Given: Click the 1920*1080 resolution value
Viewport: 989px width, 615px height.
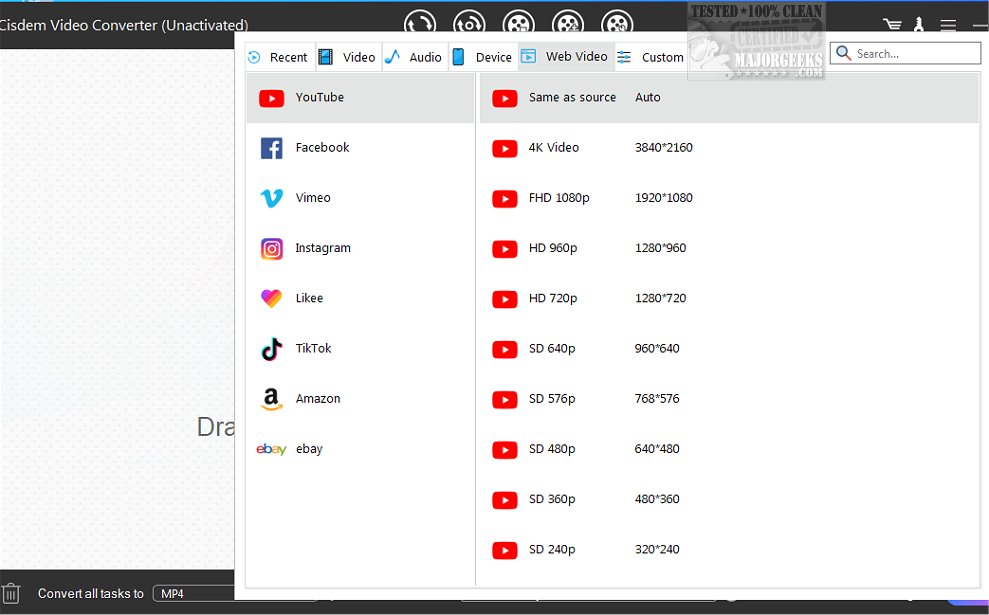Looking at the screenshot, I should pos(664,198).
